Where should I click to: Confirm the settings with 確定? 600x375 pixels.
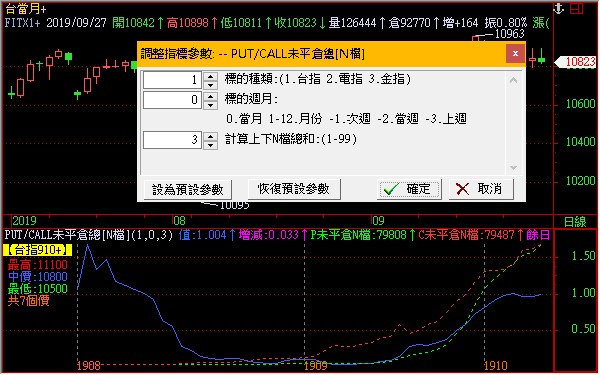[409, 189]
